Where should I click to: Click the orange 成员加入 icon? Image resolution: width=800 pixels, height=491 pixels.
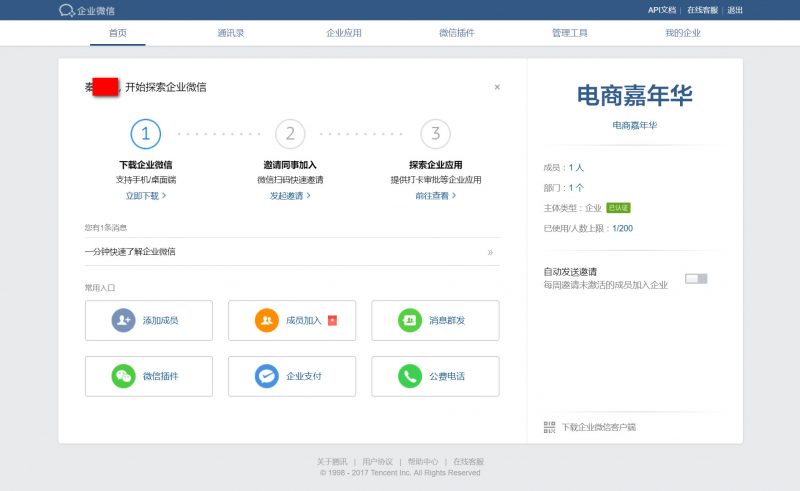click(267, 321)
